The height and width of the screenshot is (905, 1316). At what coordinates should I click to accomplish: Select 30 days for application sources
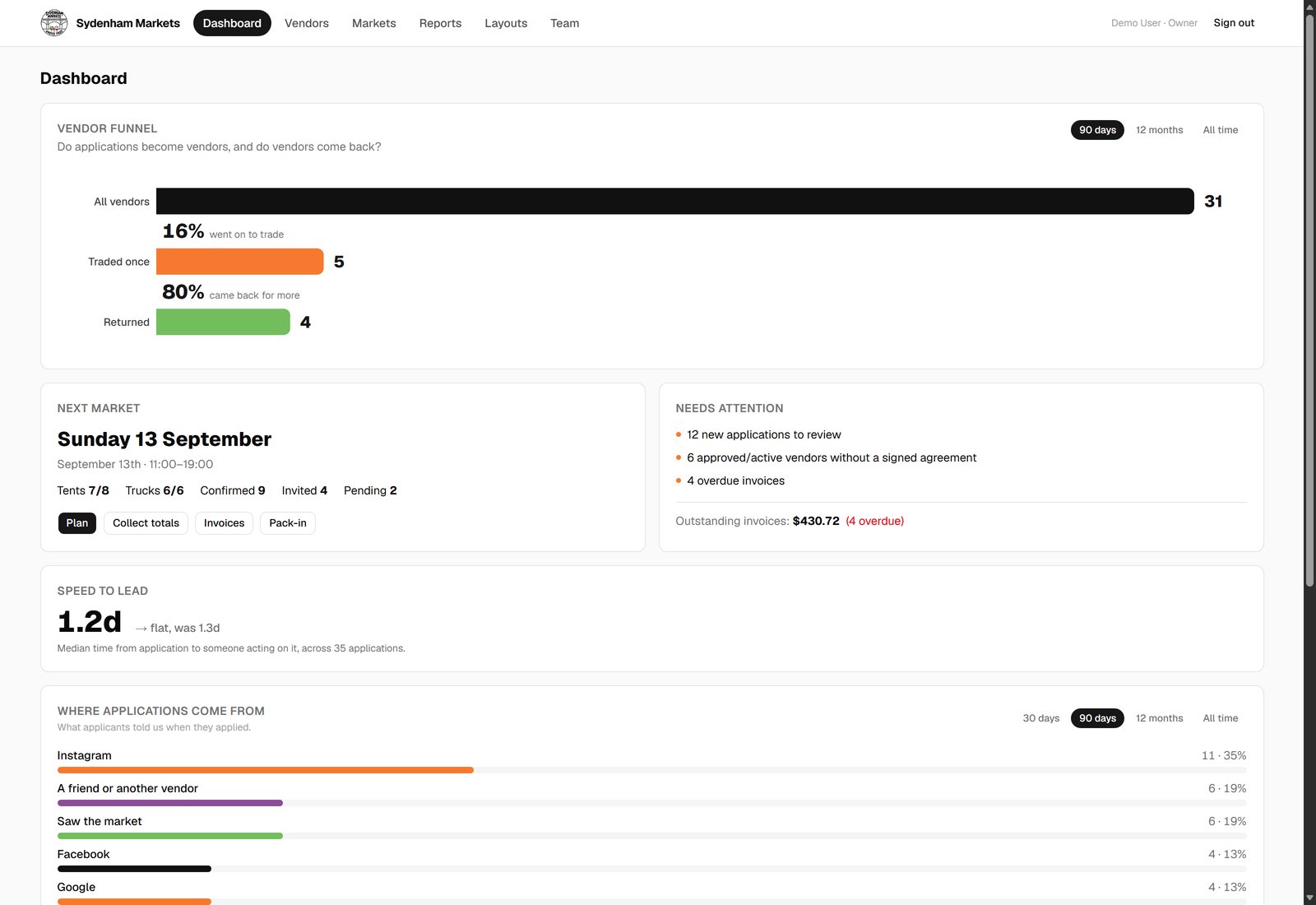click(1041, 718)
